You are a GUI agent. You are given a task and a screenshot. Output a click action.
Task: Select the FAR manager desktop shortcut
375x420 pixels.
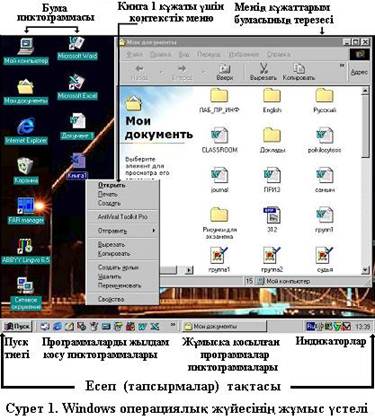pyautogui.click(x=26, y=211)
